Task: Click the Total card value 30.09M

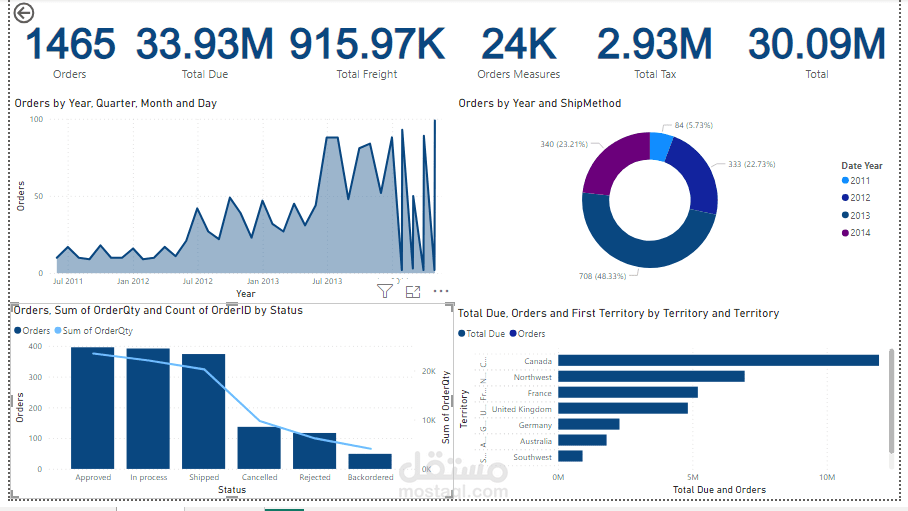Action: [x=817, y=44]
